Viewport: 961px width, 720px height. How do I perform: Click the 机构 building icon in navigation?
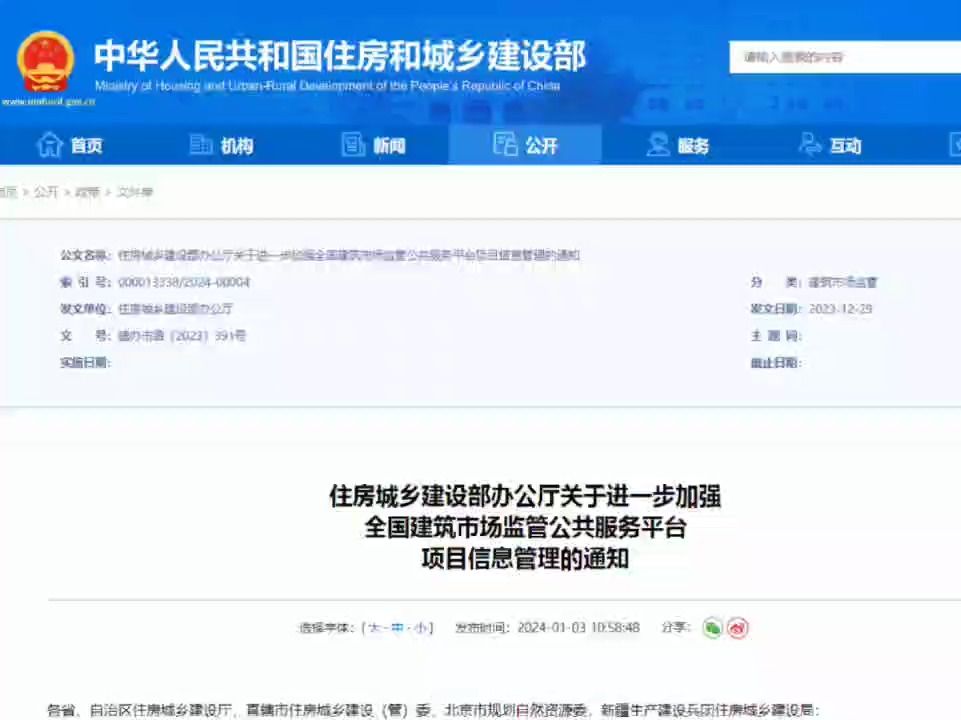[x=199, y=145]
